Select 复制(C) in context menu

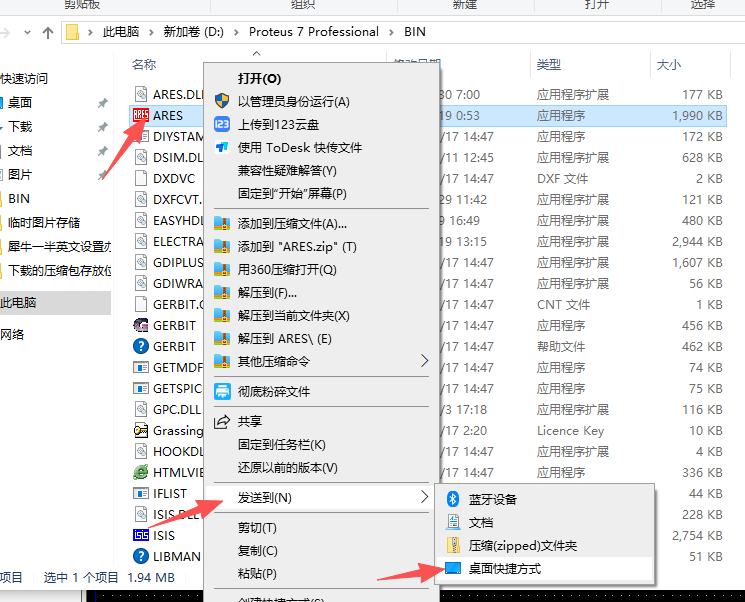point(258,550)
